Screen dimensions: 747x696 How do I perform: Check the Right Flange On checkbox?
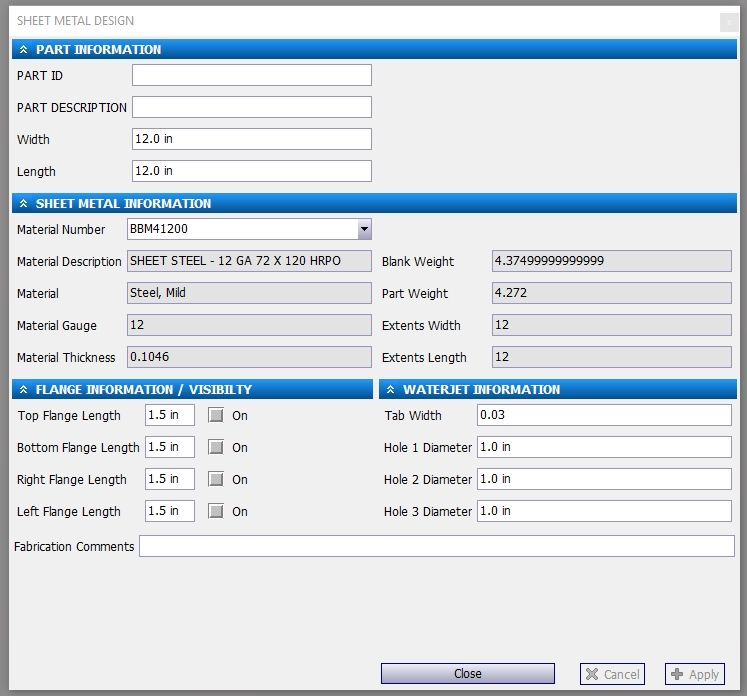click(216, 480)
